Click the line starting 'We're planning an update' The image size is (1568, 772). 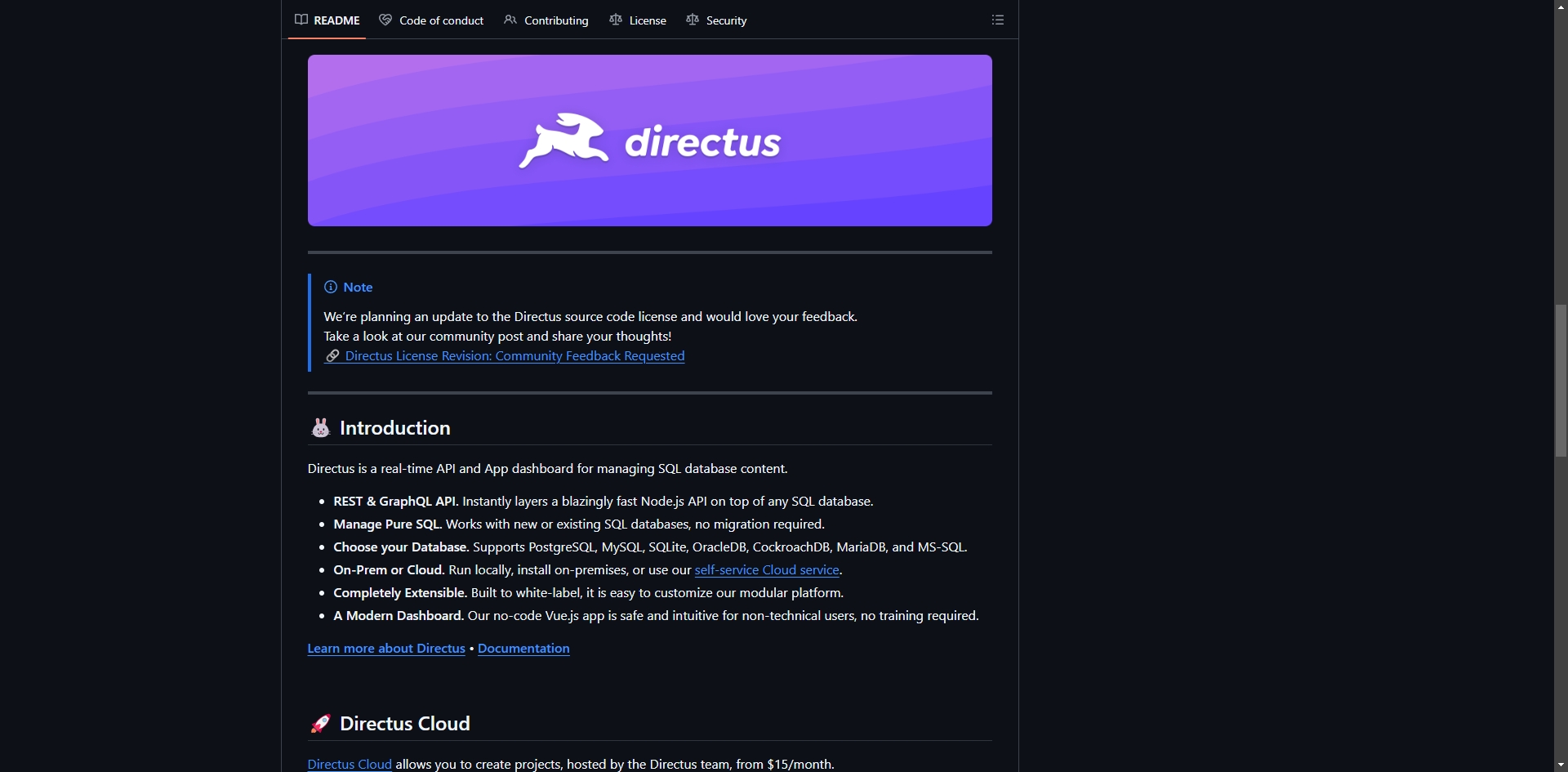point(590,317)
